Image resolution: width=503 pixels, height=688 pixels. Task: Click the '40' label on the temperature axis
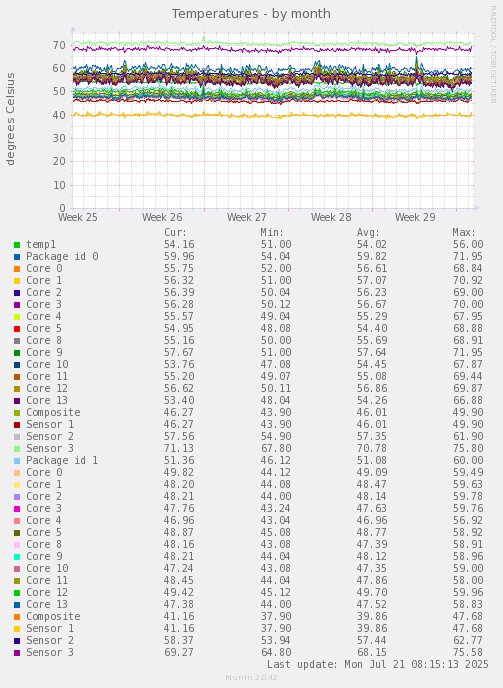[59, 115]
